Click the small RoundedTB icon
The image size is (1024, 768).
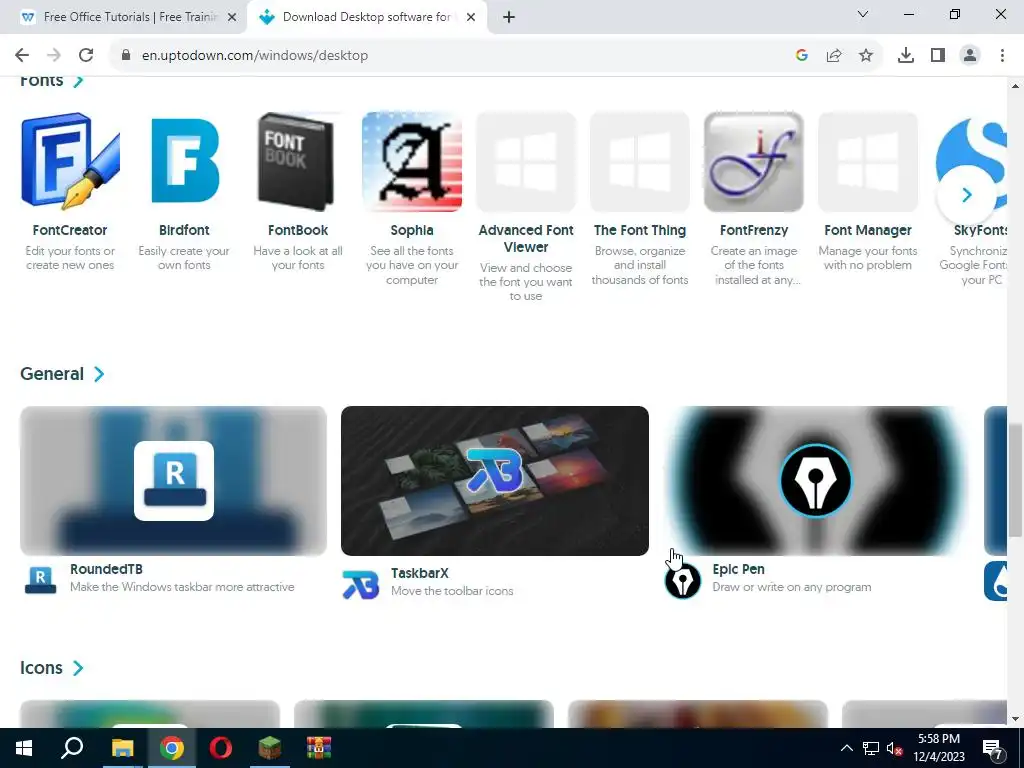tap(40, 580)
